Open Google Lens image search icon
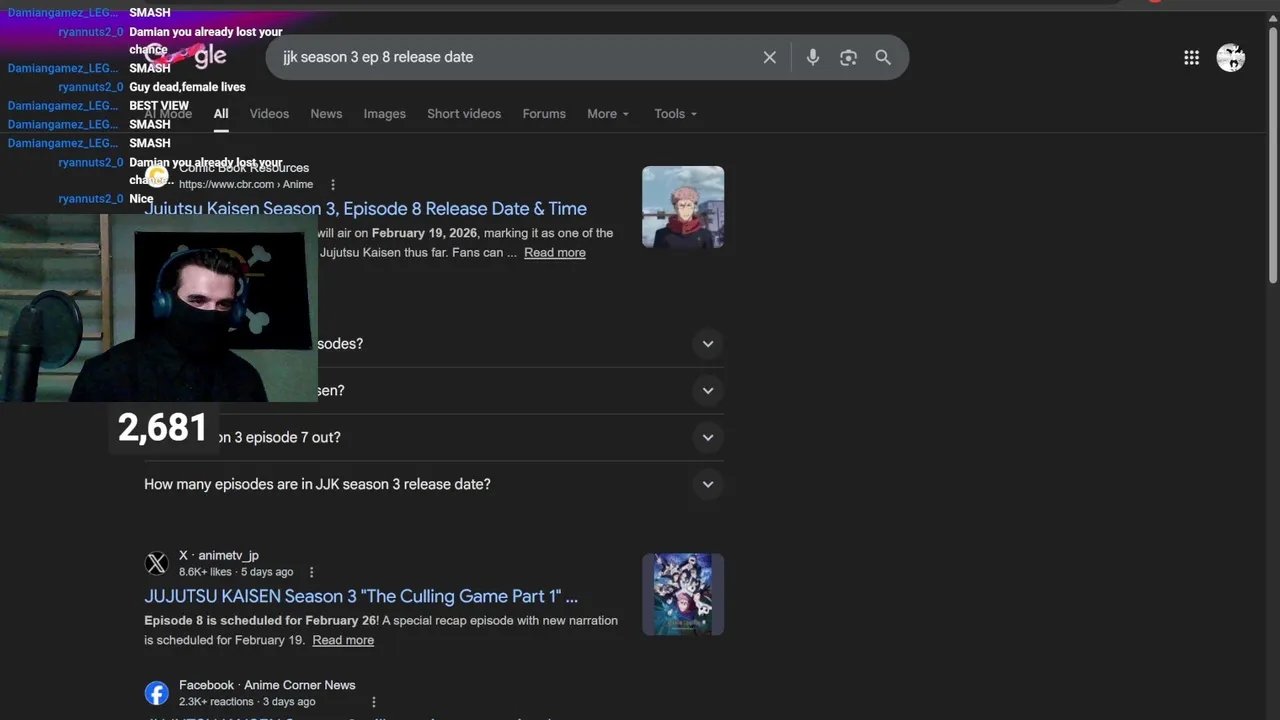1280x720 pixels. coord(848,57)
